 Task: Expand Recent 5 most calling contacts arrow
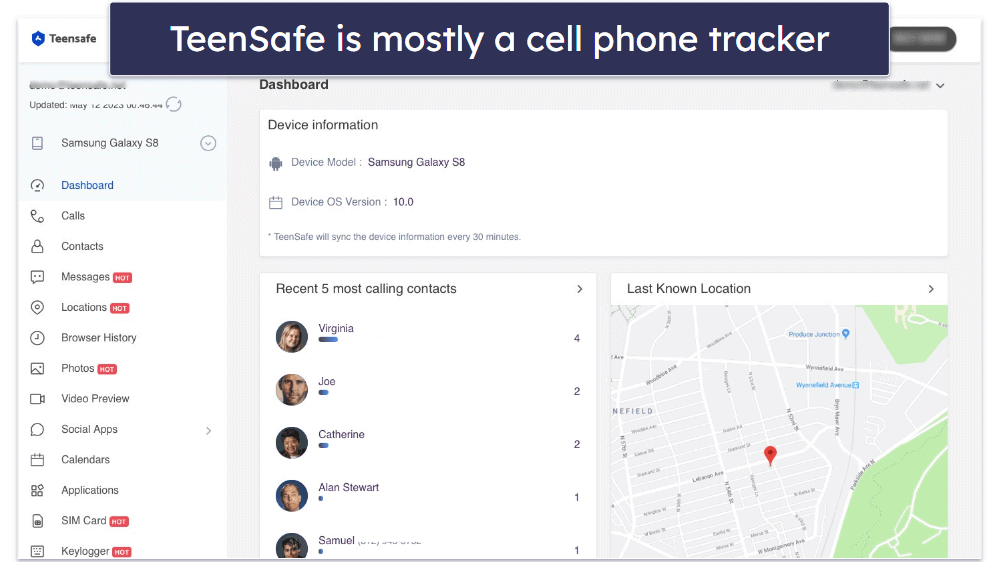[579, 289]
